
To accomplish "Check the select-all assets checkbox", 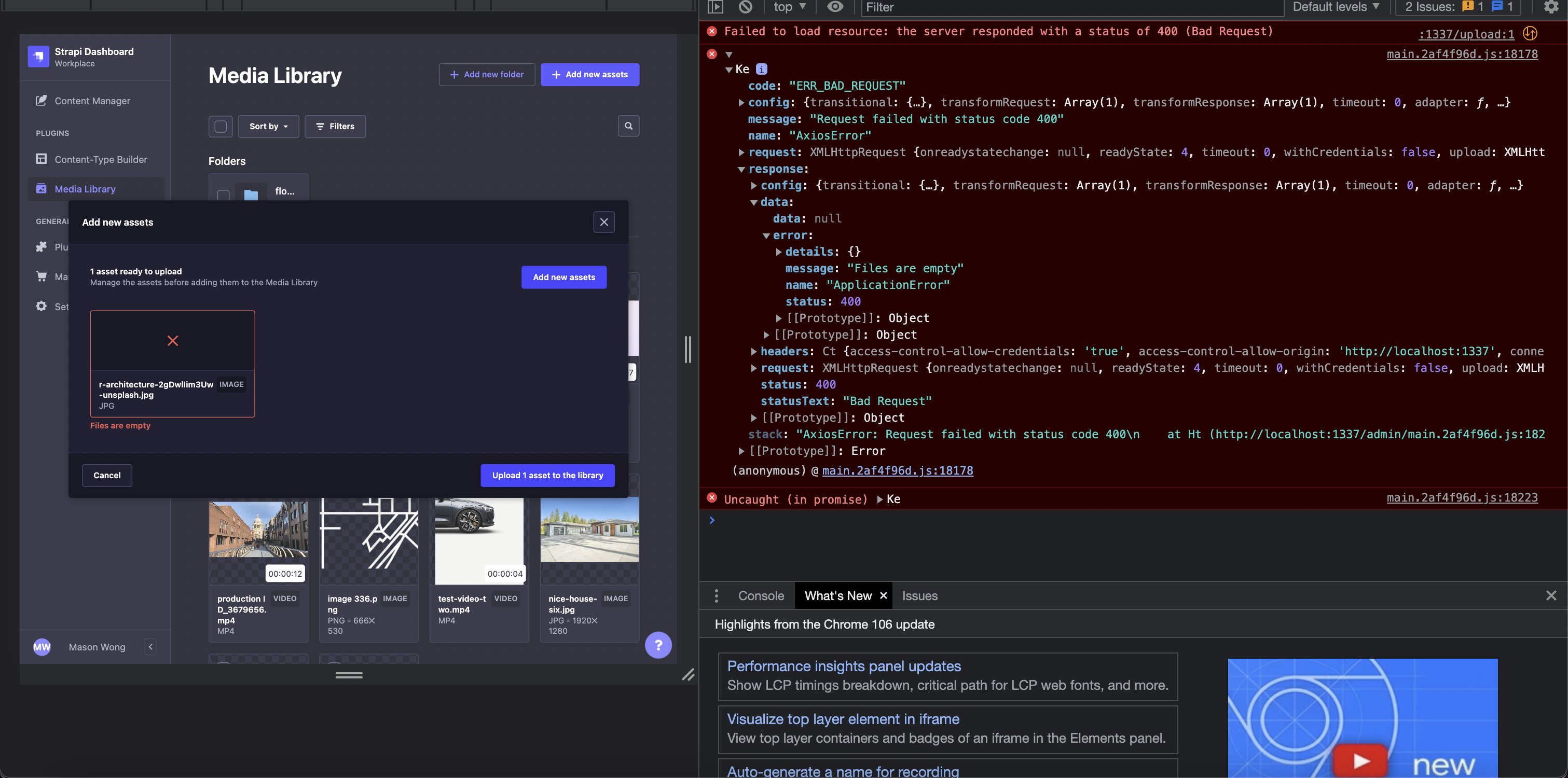I will (x=221, y=126).
